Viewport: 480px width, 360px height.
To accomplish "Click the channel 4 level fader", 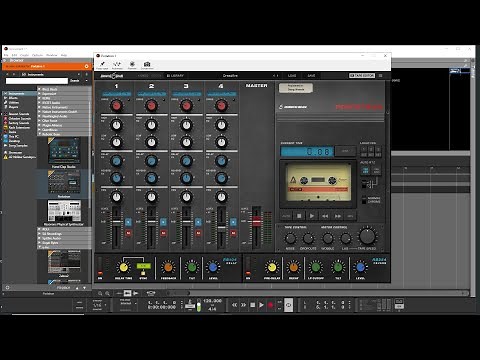I will pos(221,227).
